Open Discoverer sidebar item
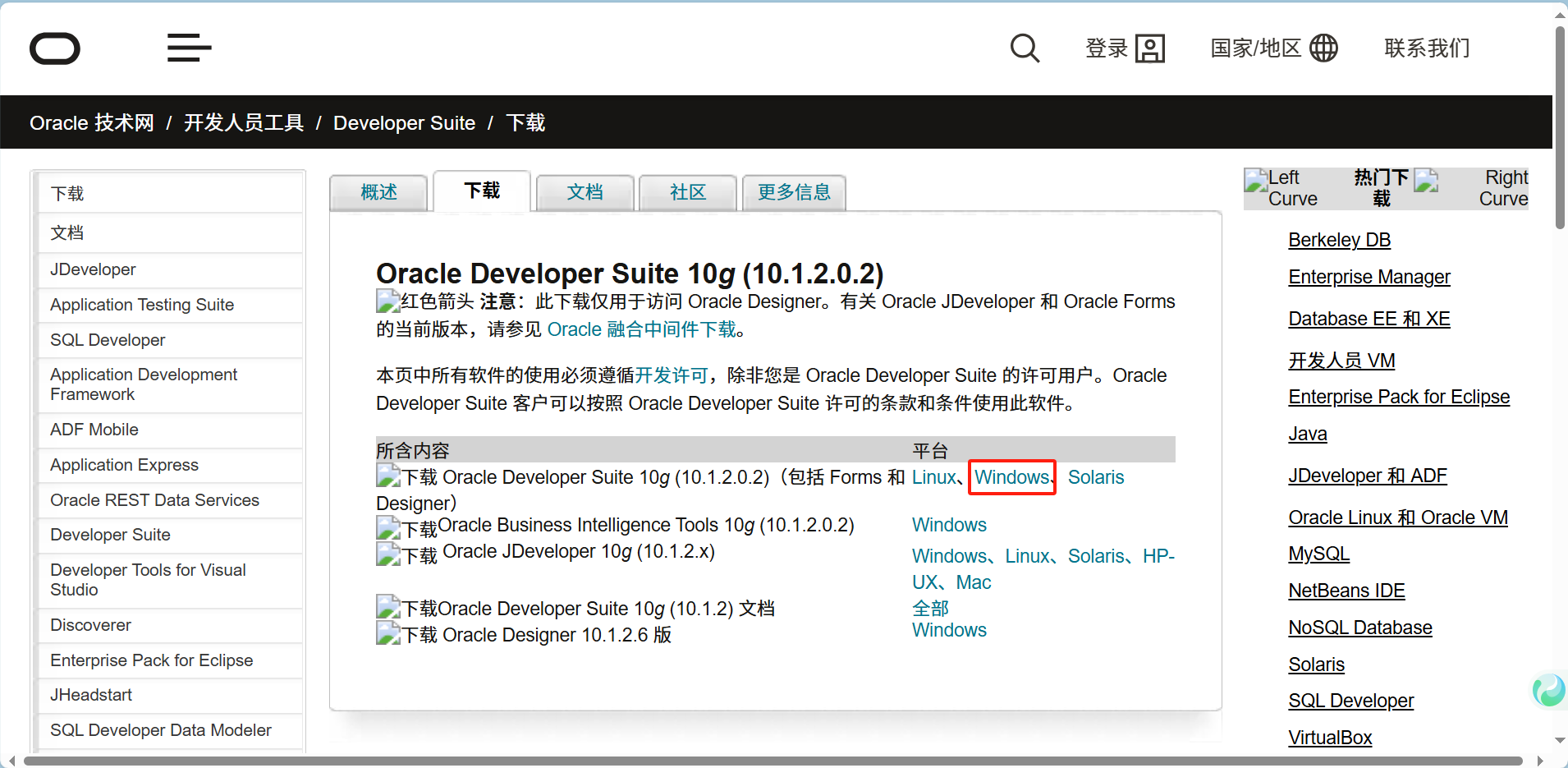 (170, 625)
